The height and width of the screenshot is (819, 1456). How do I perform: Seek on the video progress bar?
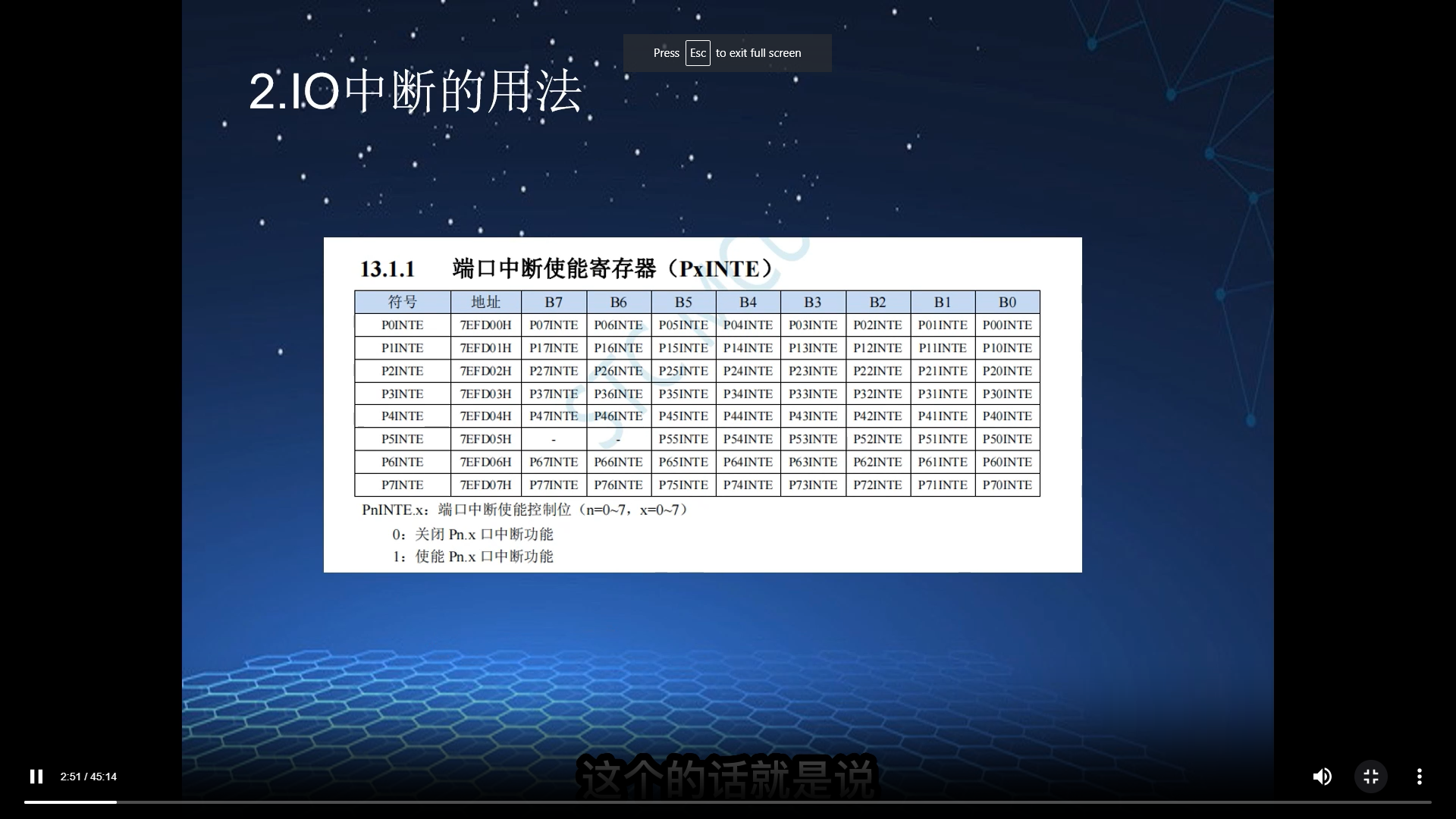728,802
